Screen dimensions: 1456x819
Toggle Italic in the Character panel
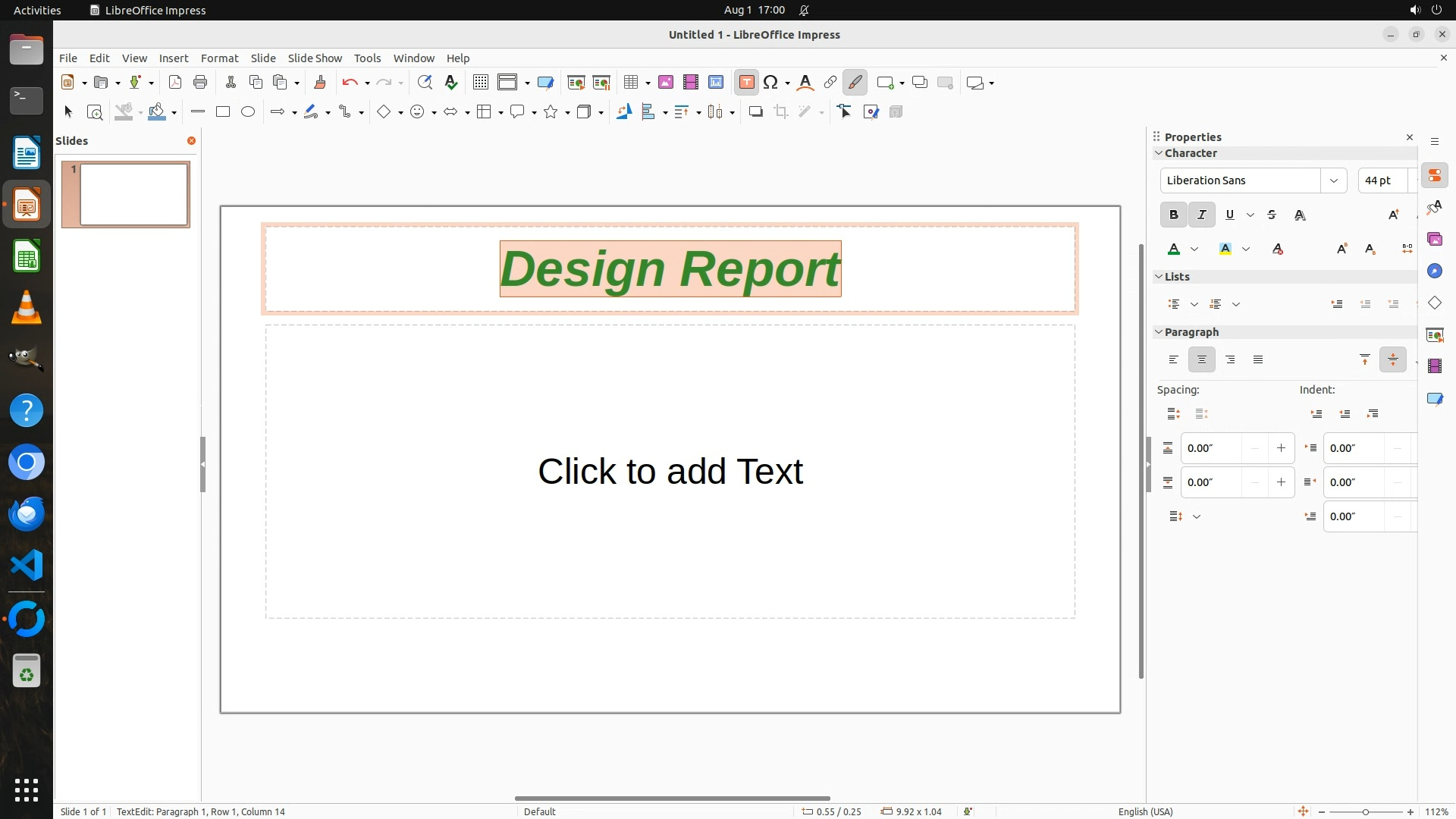click(1202, 215)
